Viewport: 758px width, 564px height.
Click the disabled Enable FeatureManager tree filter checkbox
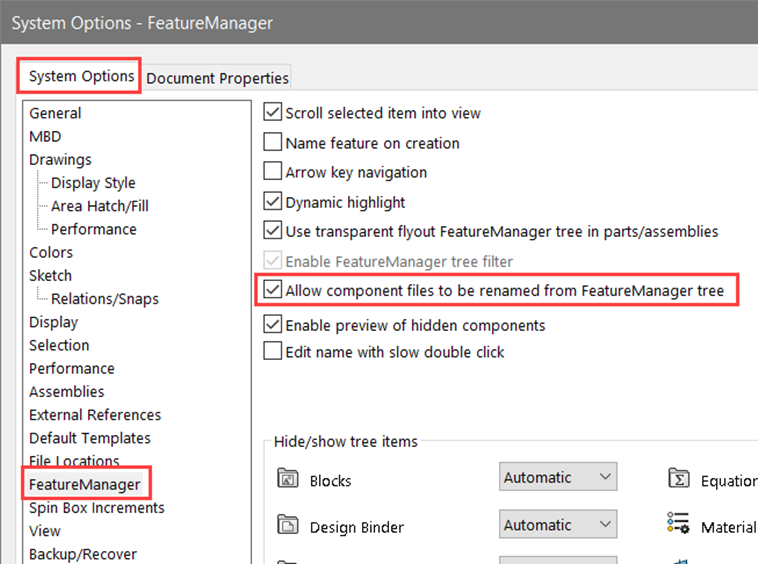pos(272,260)
